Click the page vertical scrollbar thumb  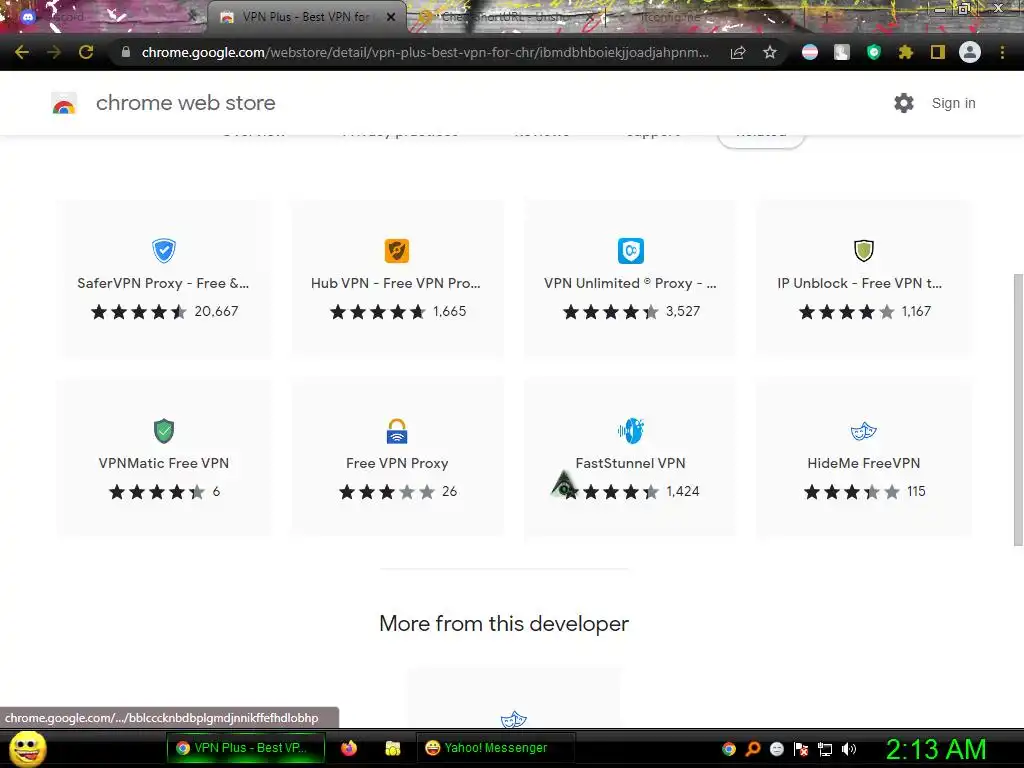[1017, 410]
